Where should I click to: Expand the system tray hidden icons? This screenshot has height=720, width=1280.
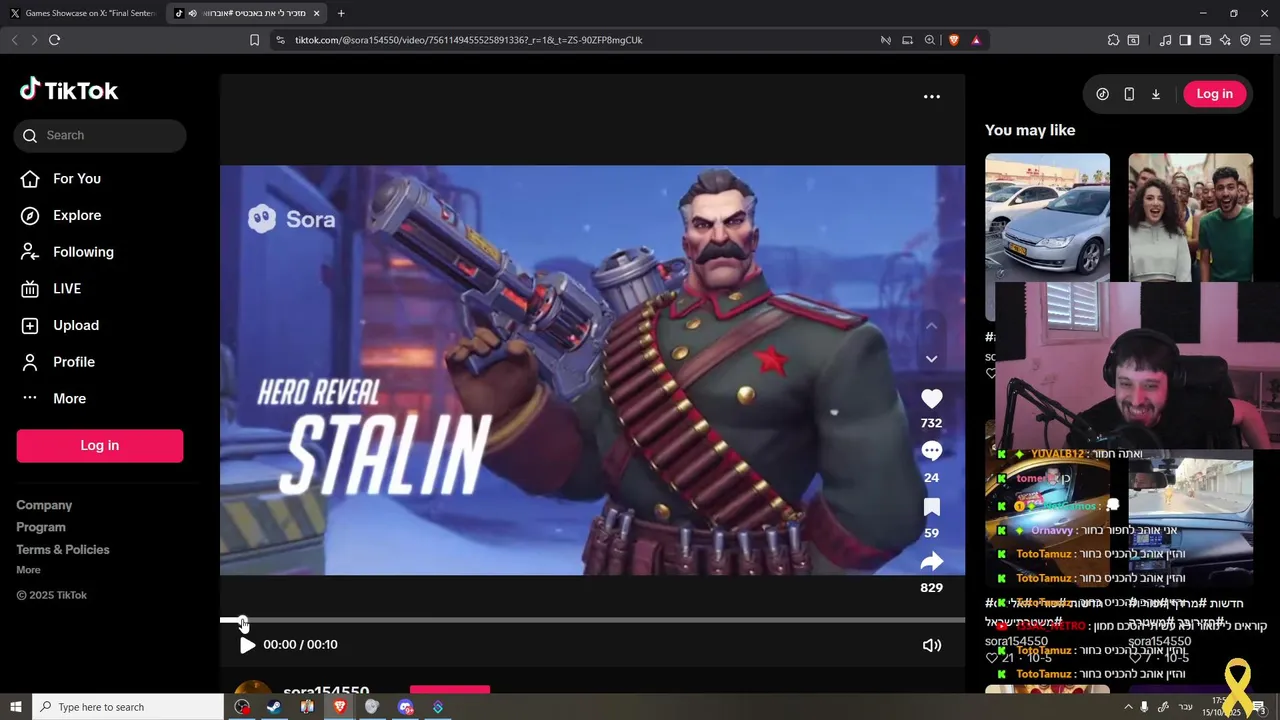click(x=1128, y=707)
